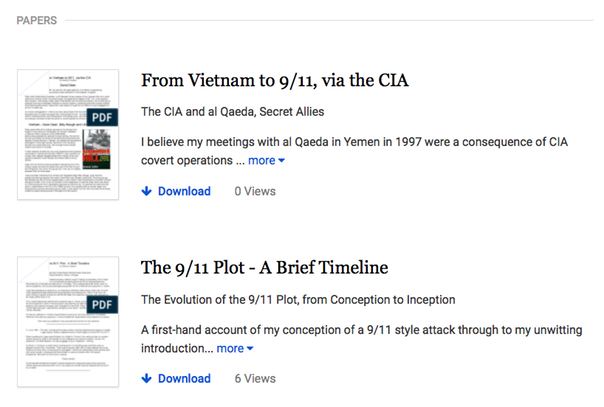The height and width of the screenshot is (407, 604).
Task: Open title 'The 9/11 Plot - A Brief Timeline'
Action: coord(264,268)
